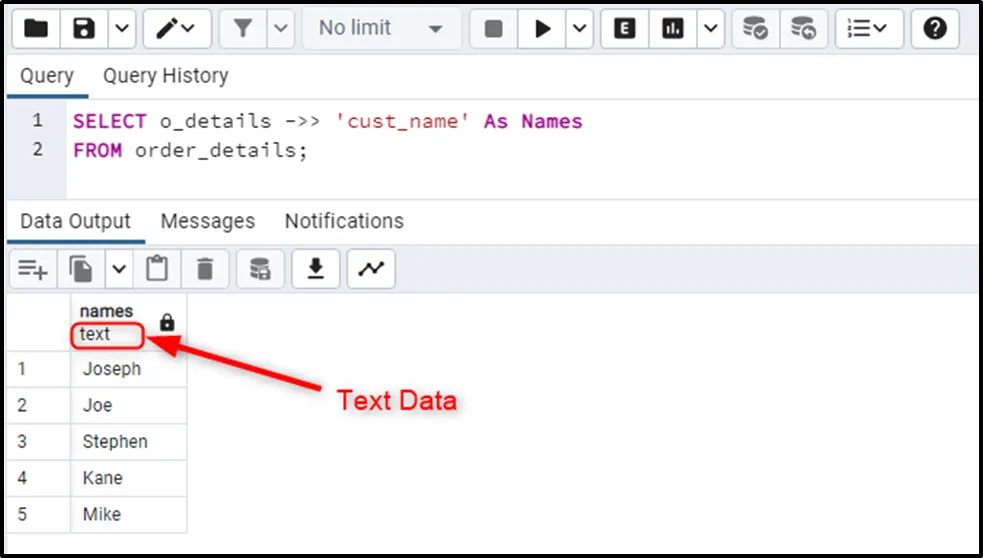Expand the Save File dropdown arrow
Image resolution: width=983 pixels, height=558 pixels.
[x=120, y=29]
